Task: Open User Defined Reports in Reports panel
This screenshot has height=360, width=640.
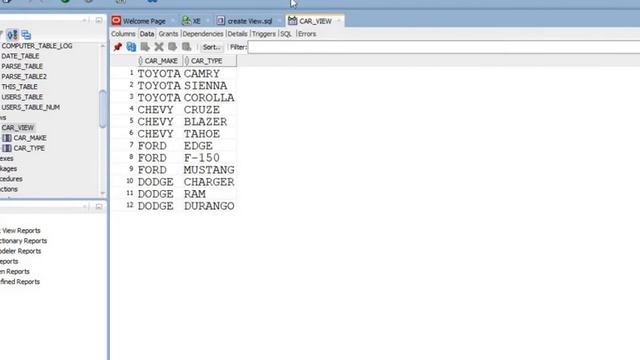Action: tap(20, 282)
